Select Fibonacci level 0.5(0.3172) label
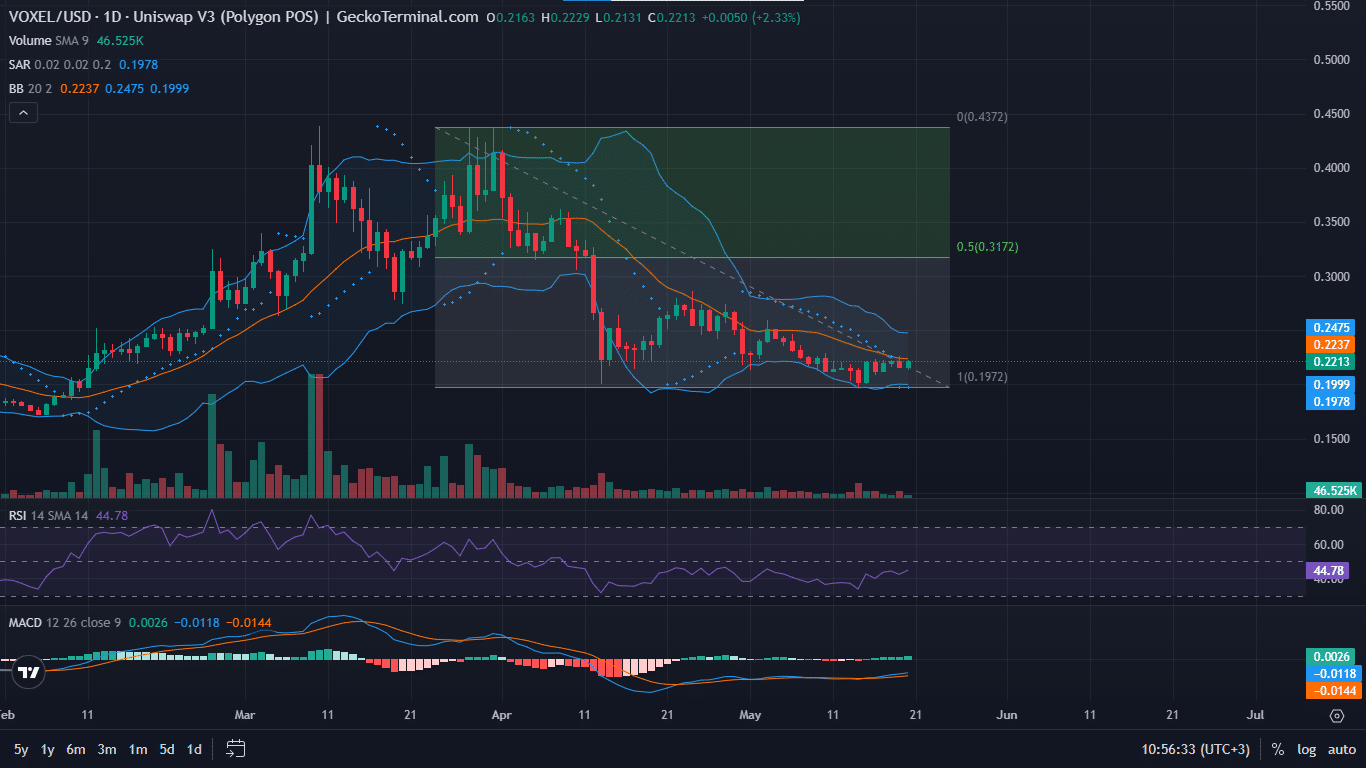The height and width of the screenshot is (768, 1366). [x=988, y=246]
